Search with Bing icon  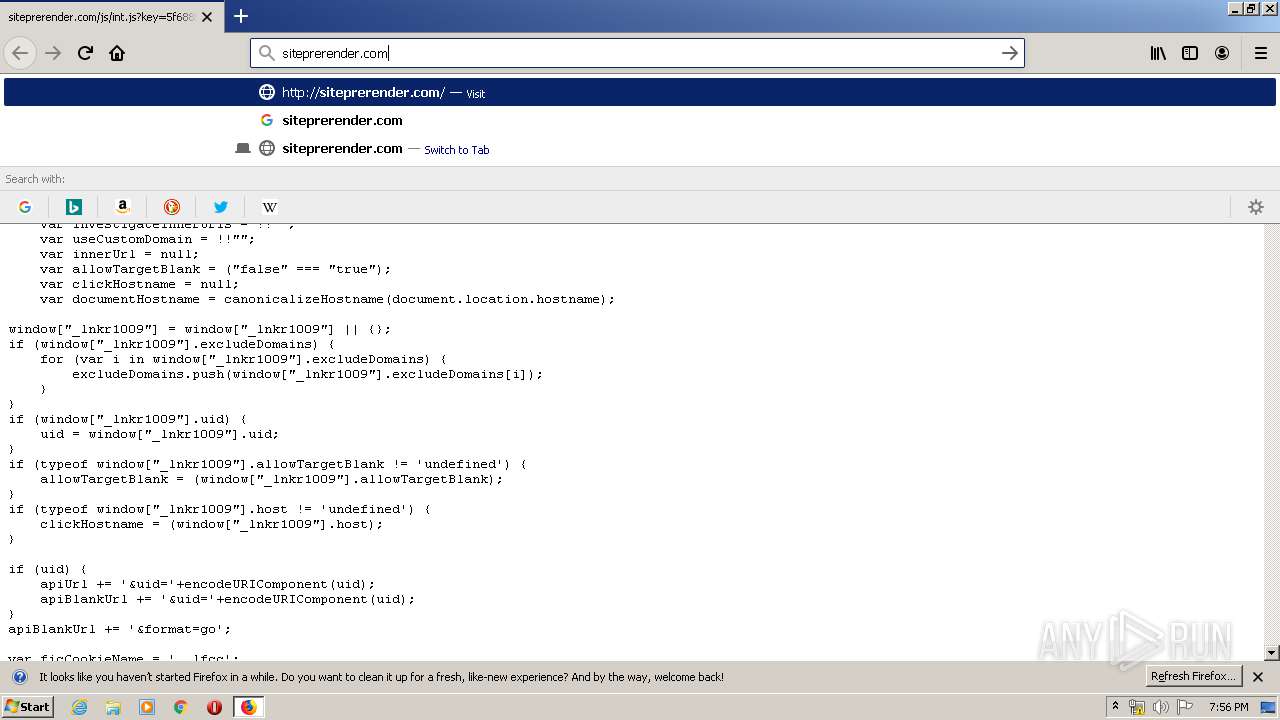[x=74, y=207]
